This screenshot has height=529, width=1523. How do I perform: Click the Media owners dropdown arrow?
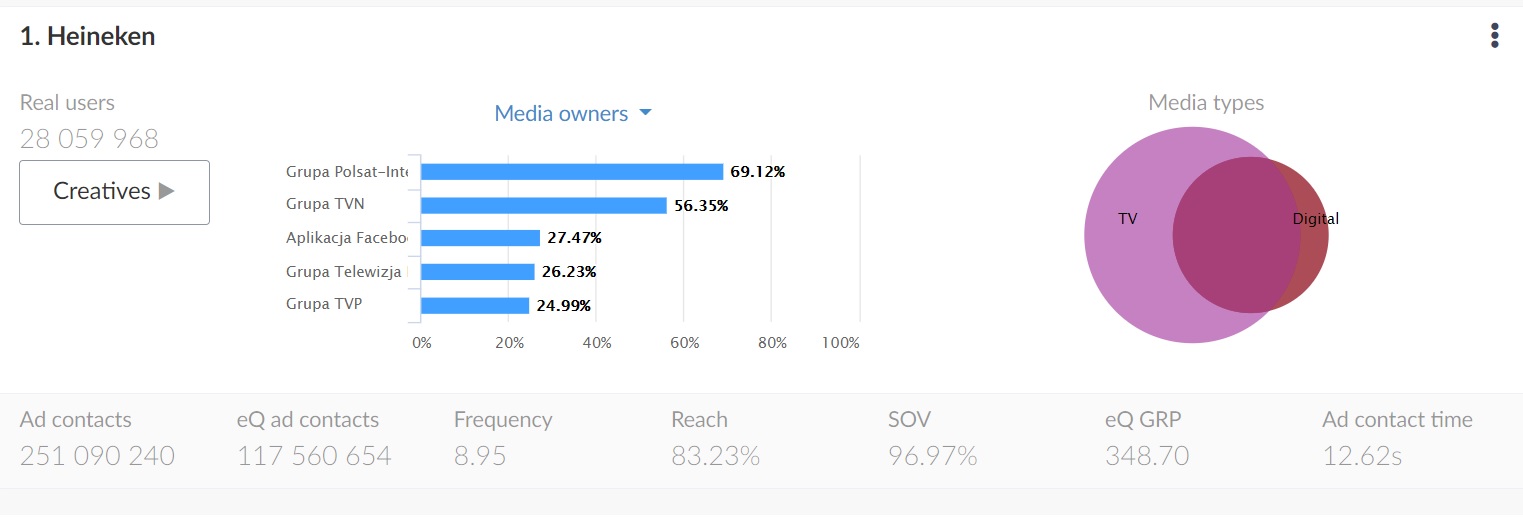pyautogui.click(x=645, y=113)
